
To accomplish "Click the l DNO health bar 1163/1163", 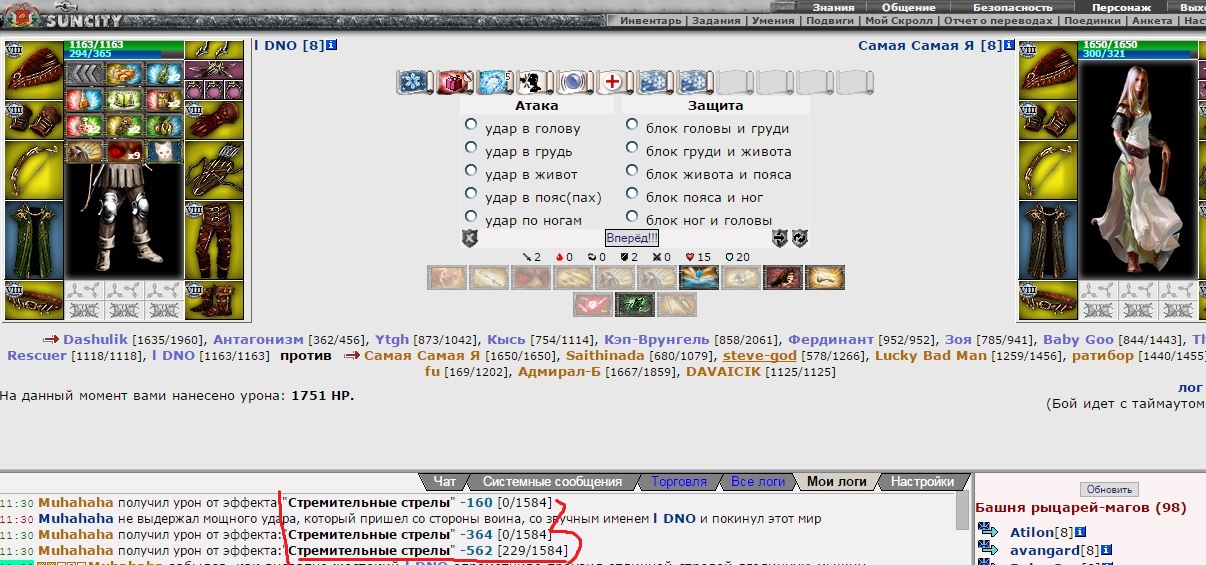I will coord(124,46).
